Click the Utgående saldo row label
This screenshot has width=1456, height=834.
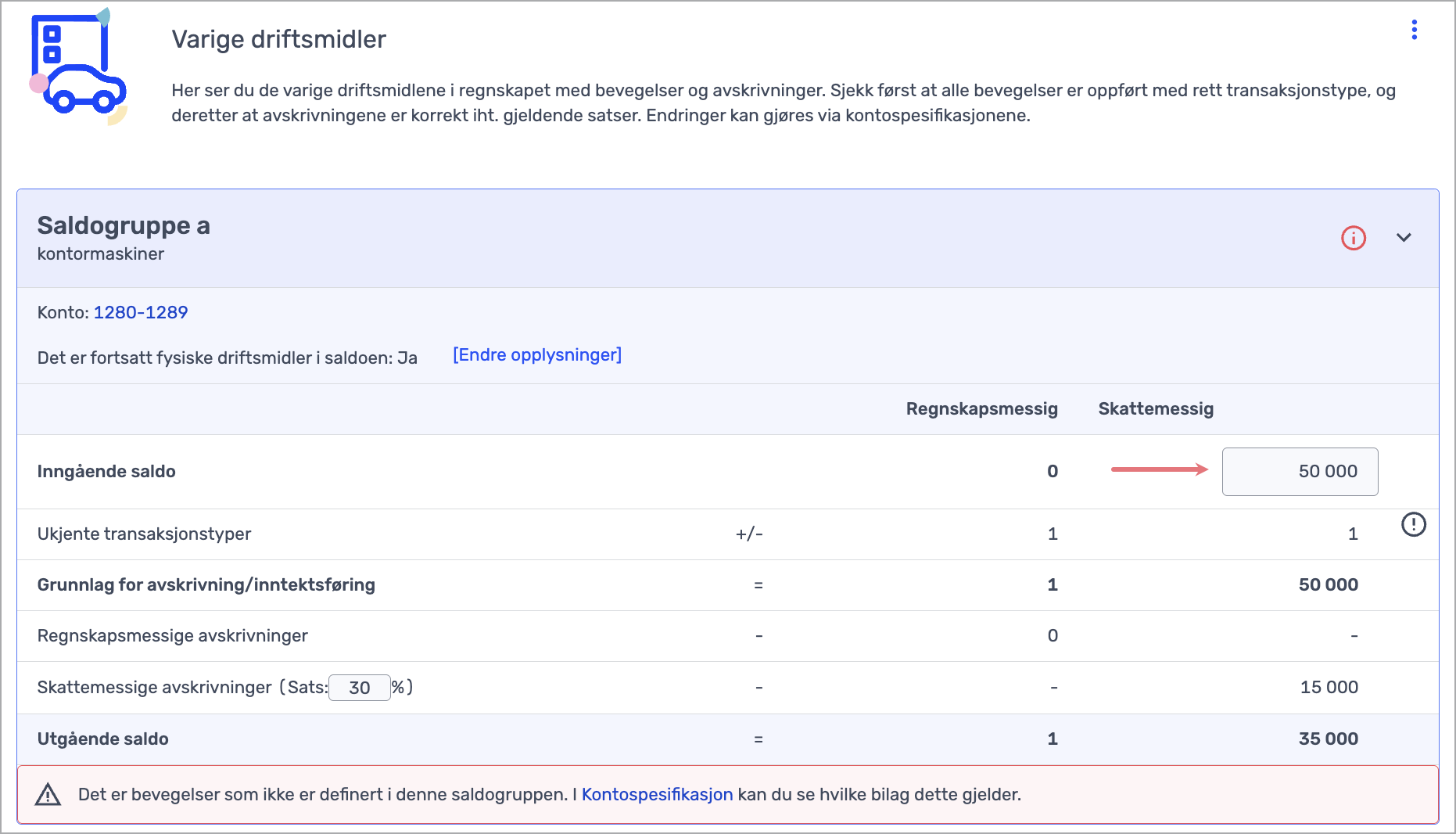click(103, 739)
